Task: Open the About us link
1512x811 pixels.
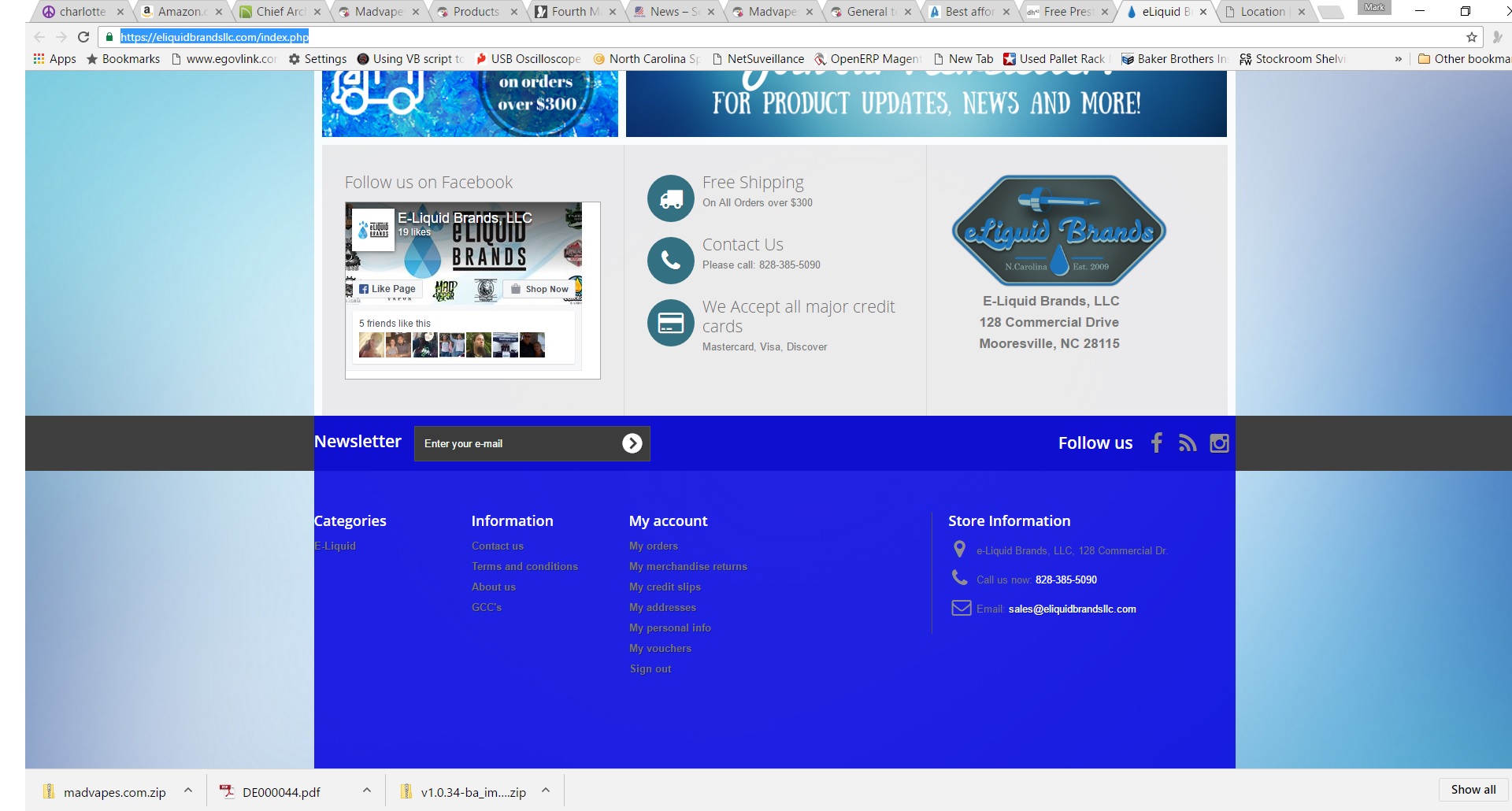Action: click(x=494, y=587)
